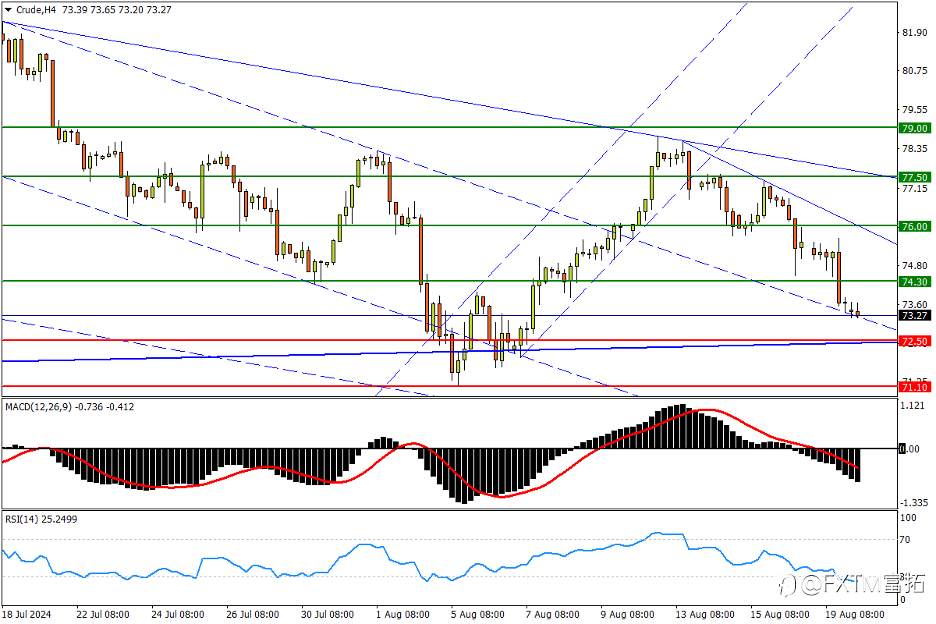Click the 80.75 price scale value
This screenshot has height=624, width=936.
click(915, 70)
